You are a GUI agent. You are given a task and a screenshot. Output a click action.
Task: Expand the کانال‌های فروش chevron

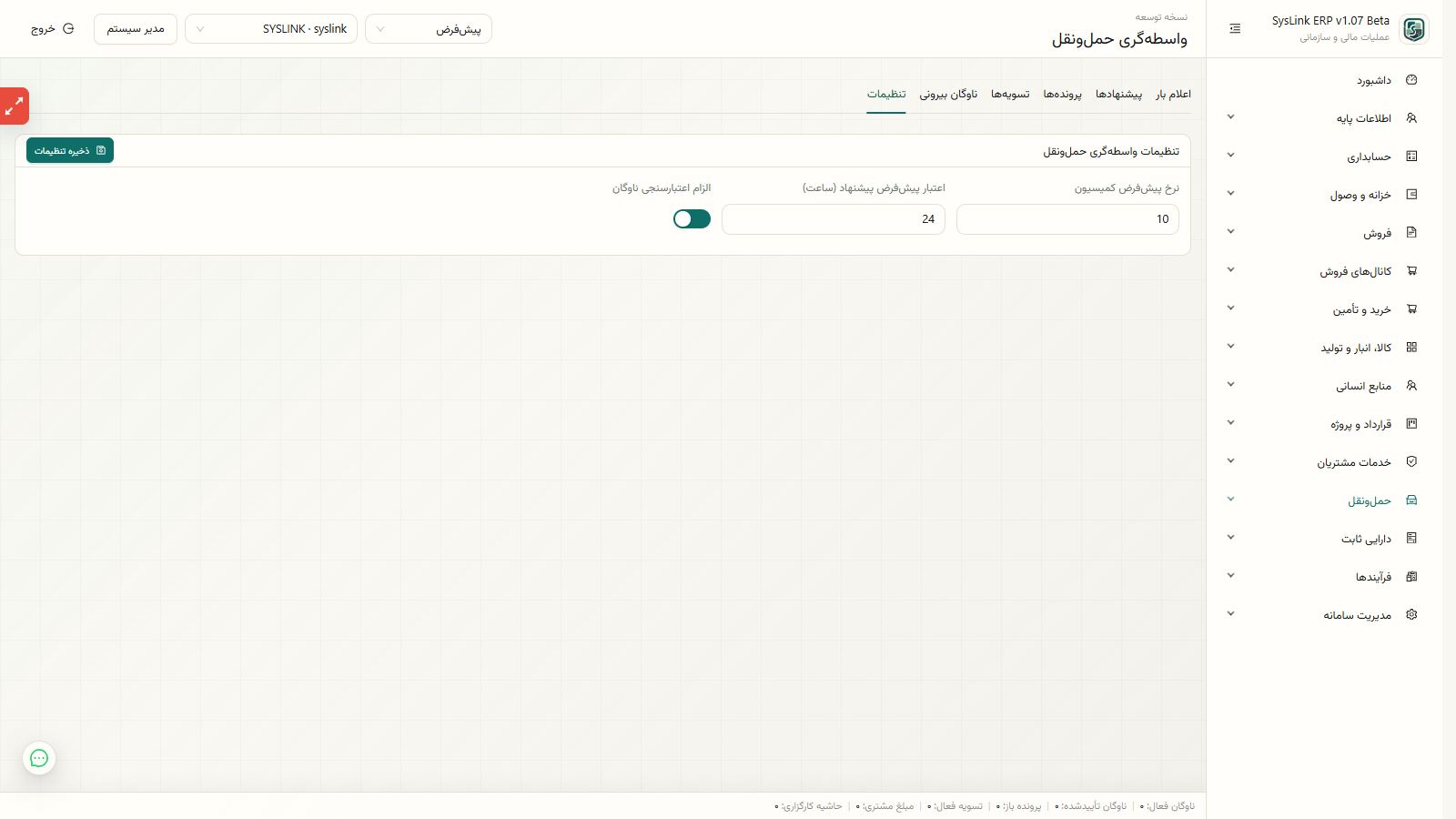point(1230,270)
